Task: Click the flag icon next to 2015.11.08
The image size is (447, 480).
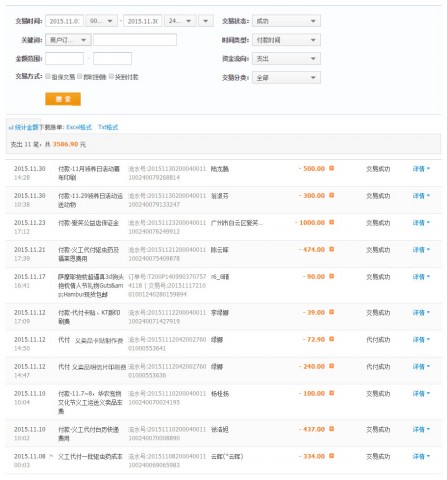Action: tap(51, 457)
